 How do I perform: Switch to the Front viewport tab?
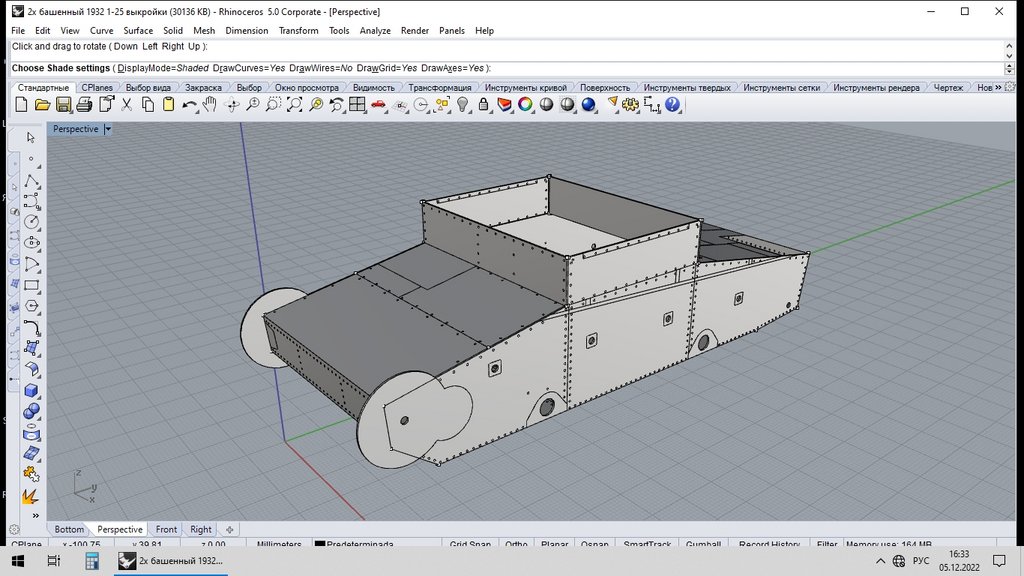pyautogui.click(x=166, y=529)
